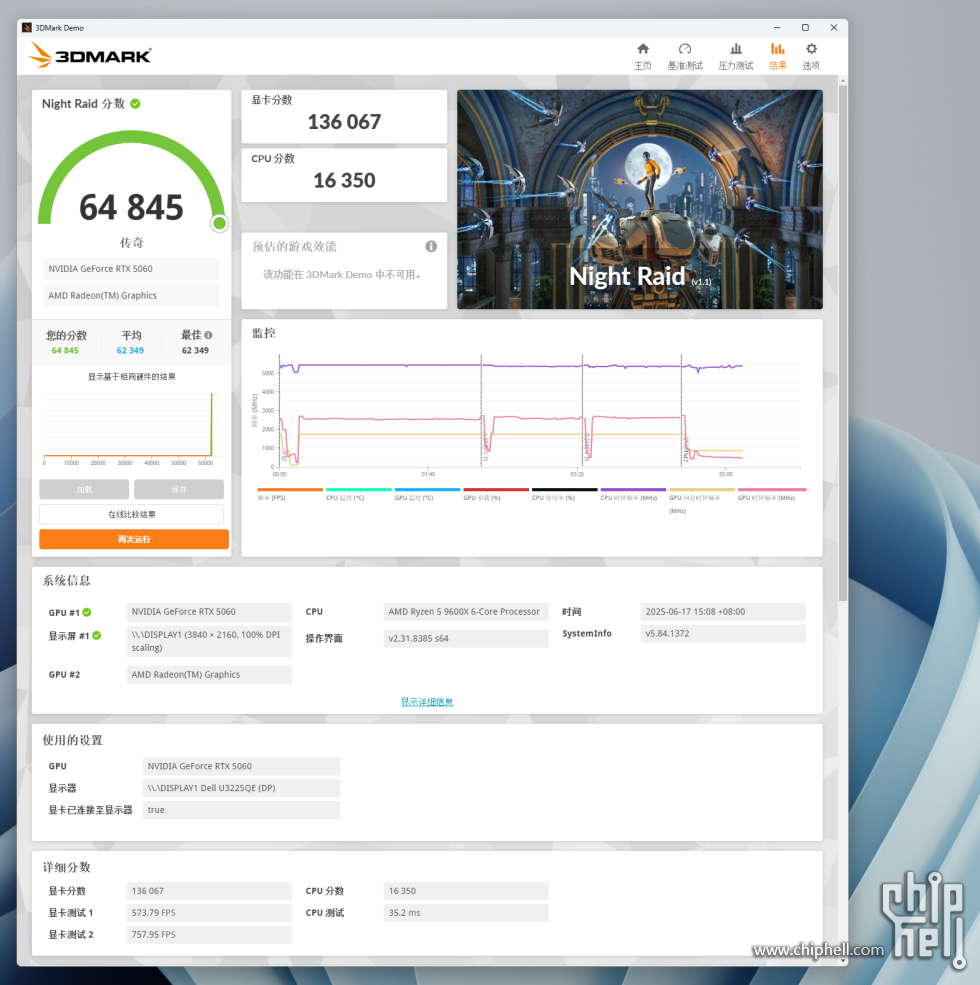
Task: Click the 在线比较结果 compare online button
Action: pos(131,514)
